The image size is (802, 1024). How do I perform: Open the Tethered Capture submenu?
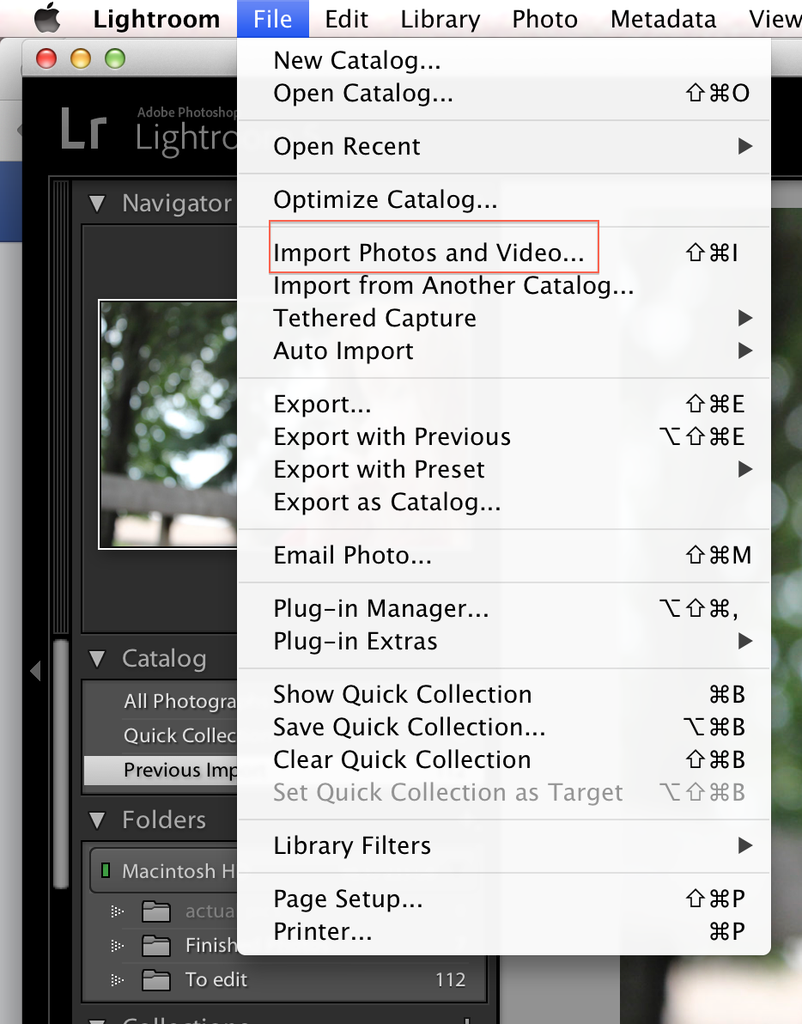point(374,318)
